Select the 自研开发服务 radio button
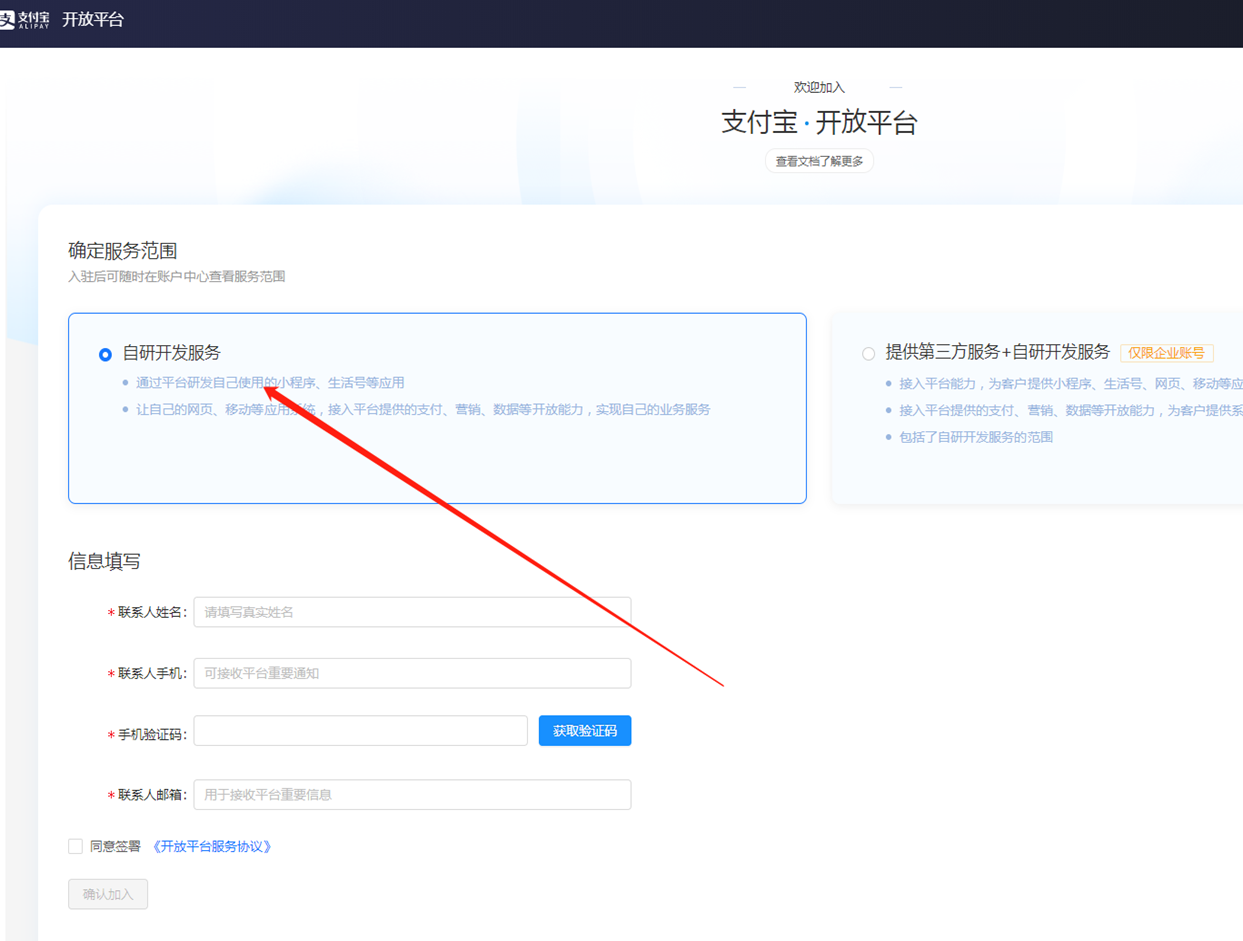This screenshot has height=941, width=1243. click(x=105, y=354)
